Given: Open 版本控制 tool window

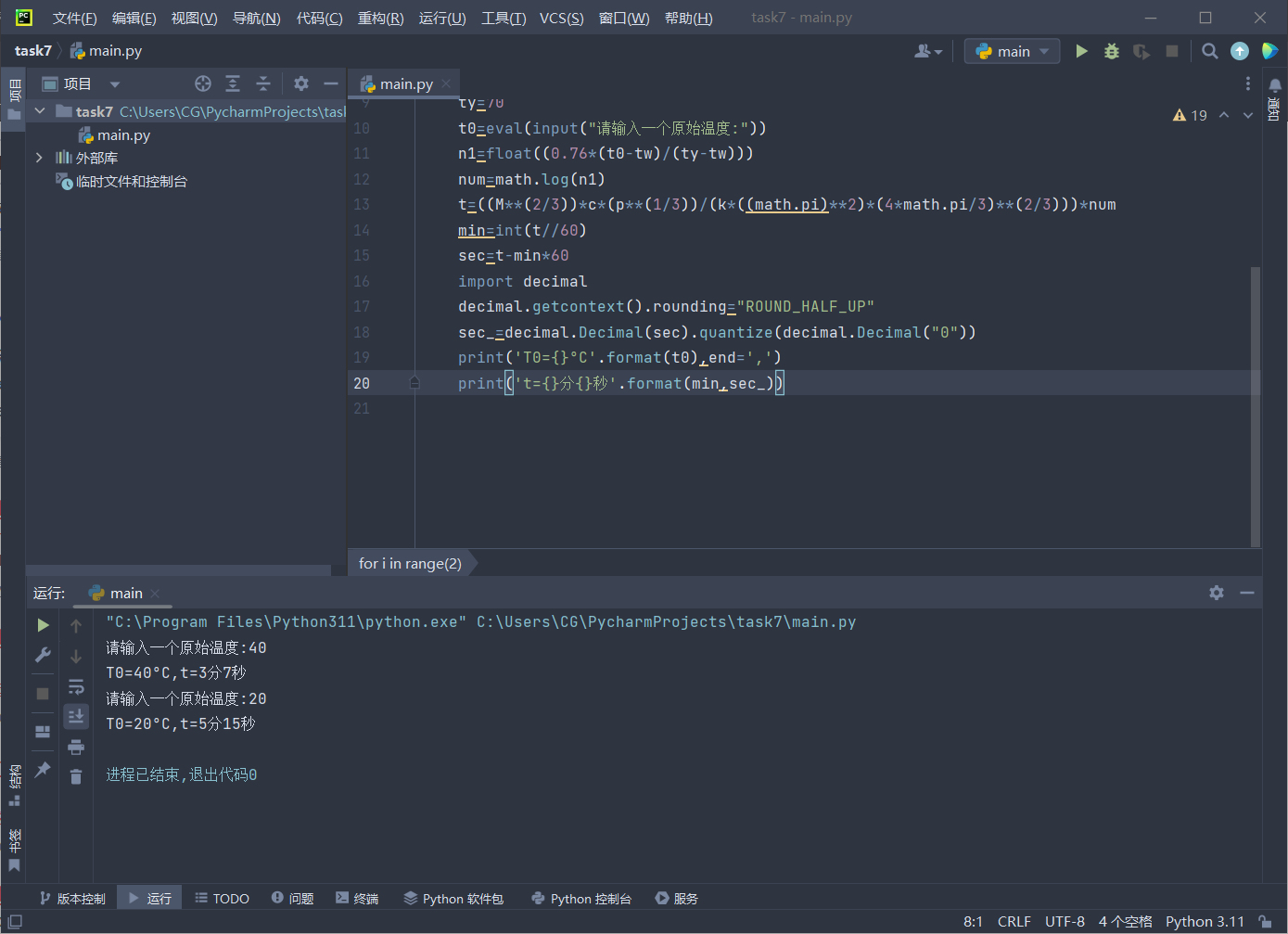Looking at the screenshot, I should [72, 899].
